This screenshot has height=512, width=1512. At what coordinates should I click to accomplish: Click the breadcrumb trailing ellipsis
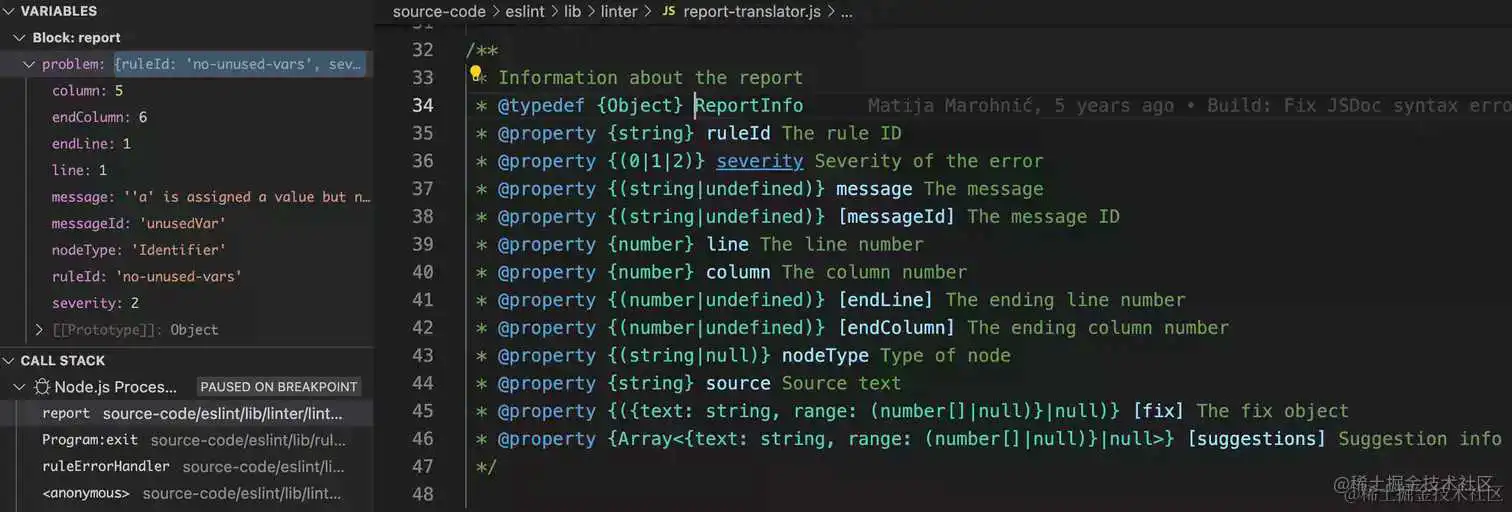click(846, 12)
